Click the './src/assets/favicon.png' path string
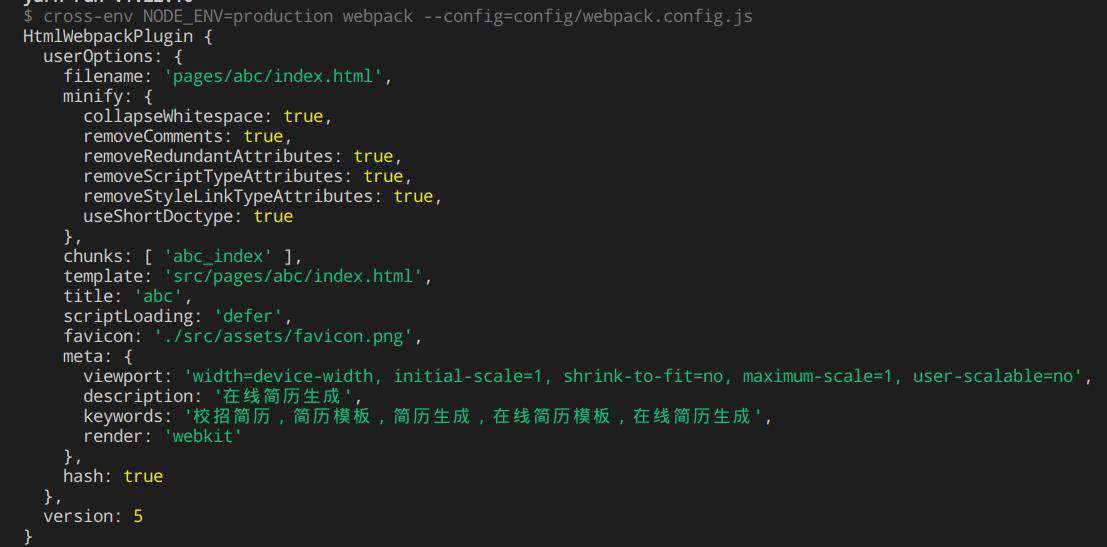This screenshot has height=547, width=1107. click(x=283, y=337)
